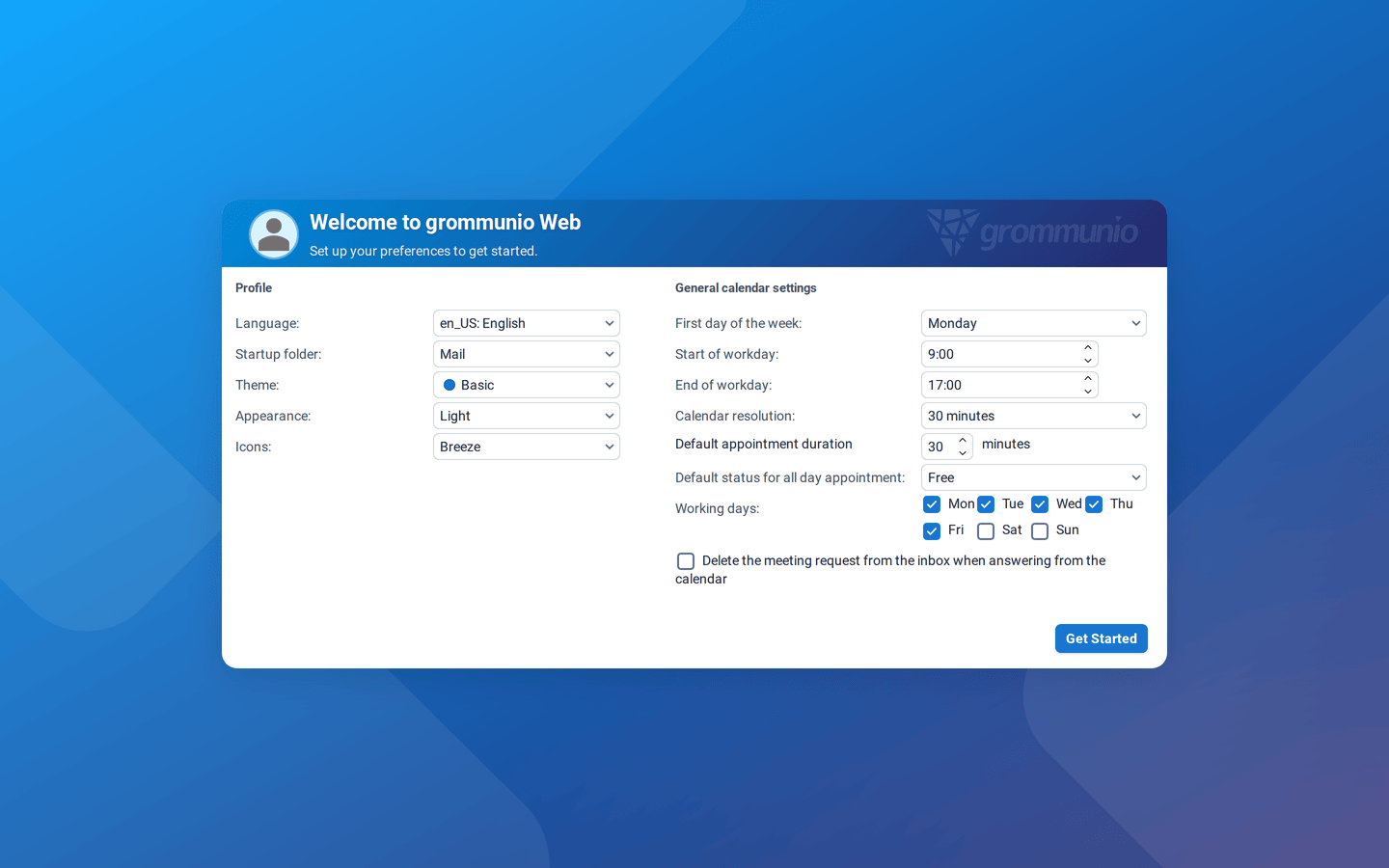Click the user profile avatar icon
Viewport: 1389px width, 868px height.
coord(274,234)
